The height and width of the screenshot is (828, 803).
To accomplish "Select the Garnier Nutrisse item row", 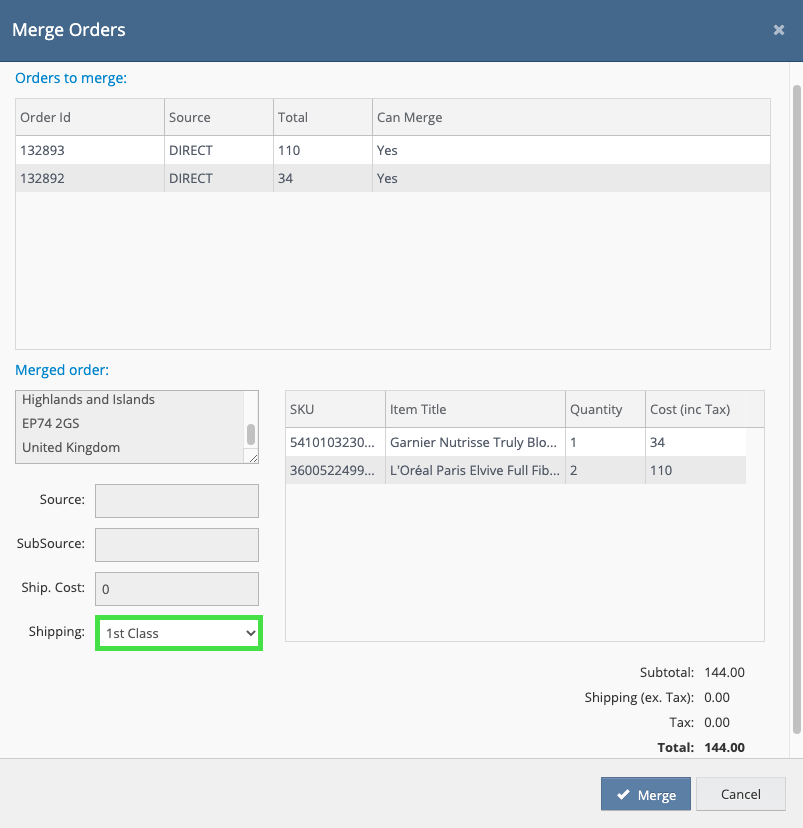I will 472,442.
